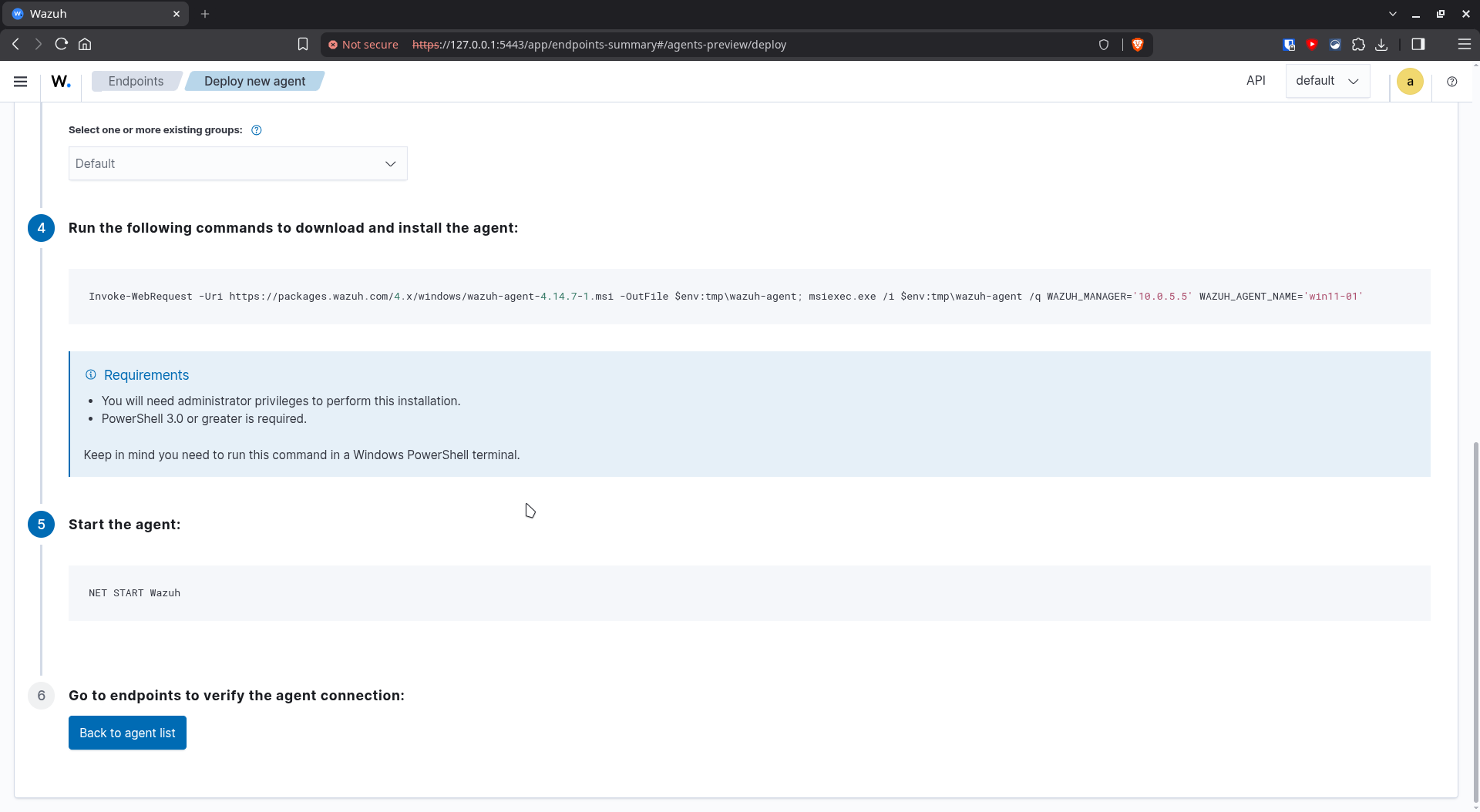The width and height of the screenshot is (1480, 812).
Task: Click the browser forward arrow
Action: tap(38, 45)
